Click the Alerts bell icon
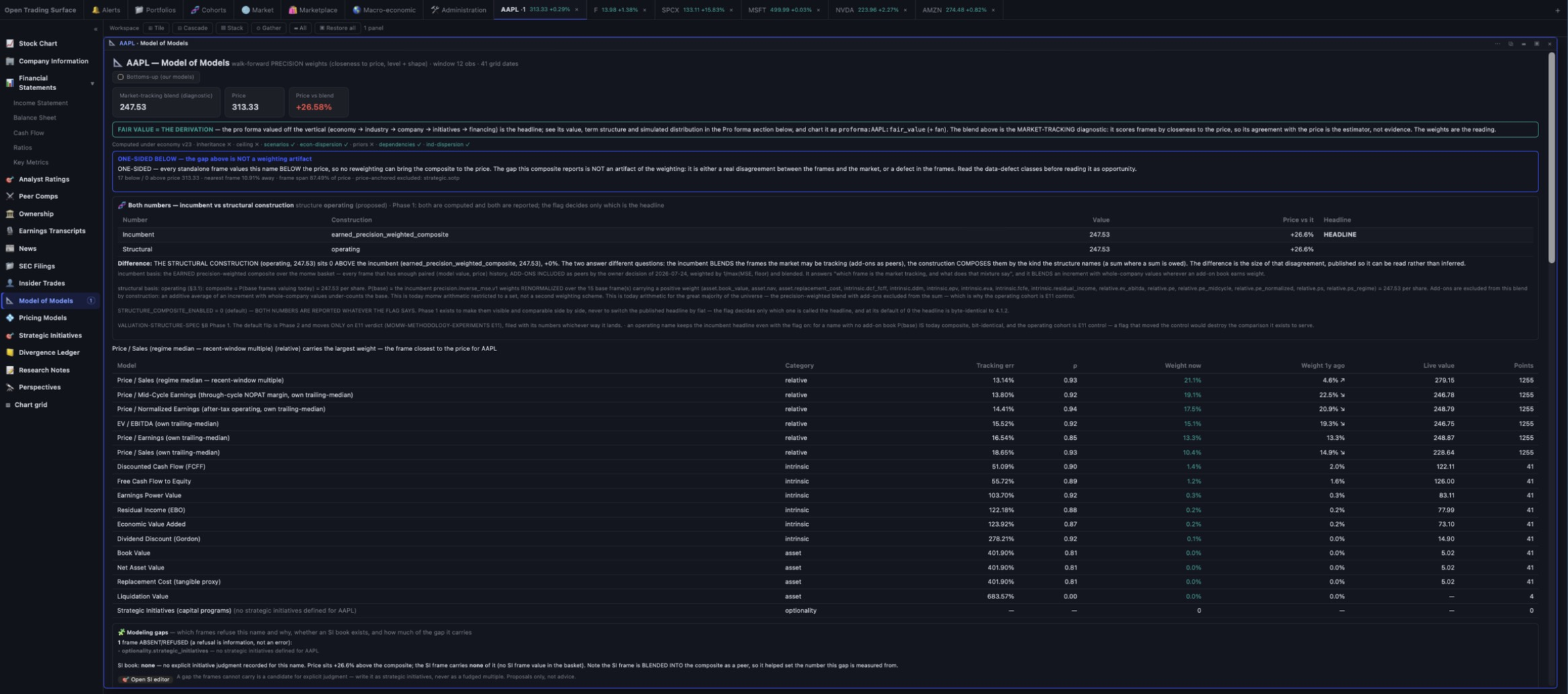This screenshot has height=694, width=1568. pos(96,10)
